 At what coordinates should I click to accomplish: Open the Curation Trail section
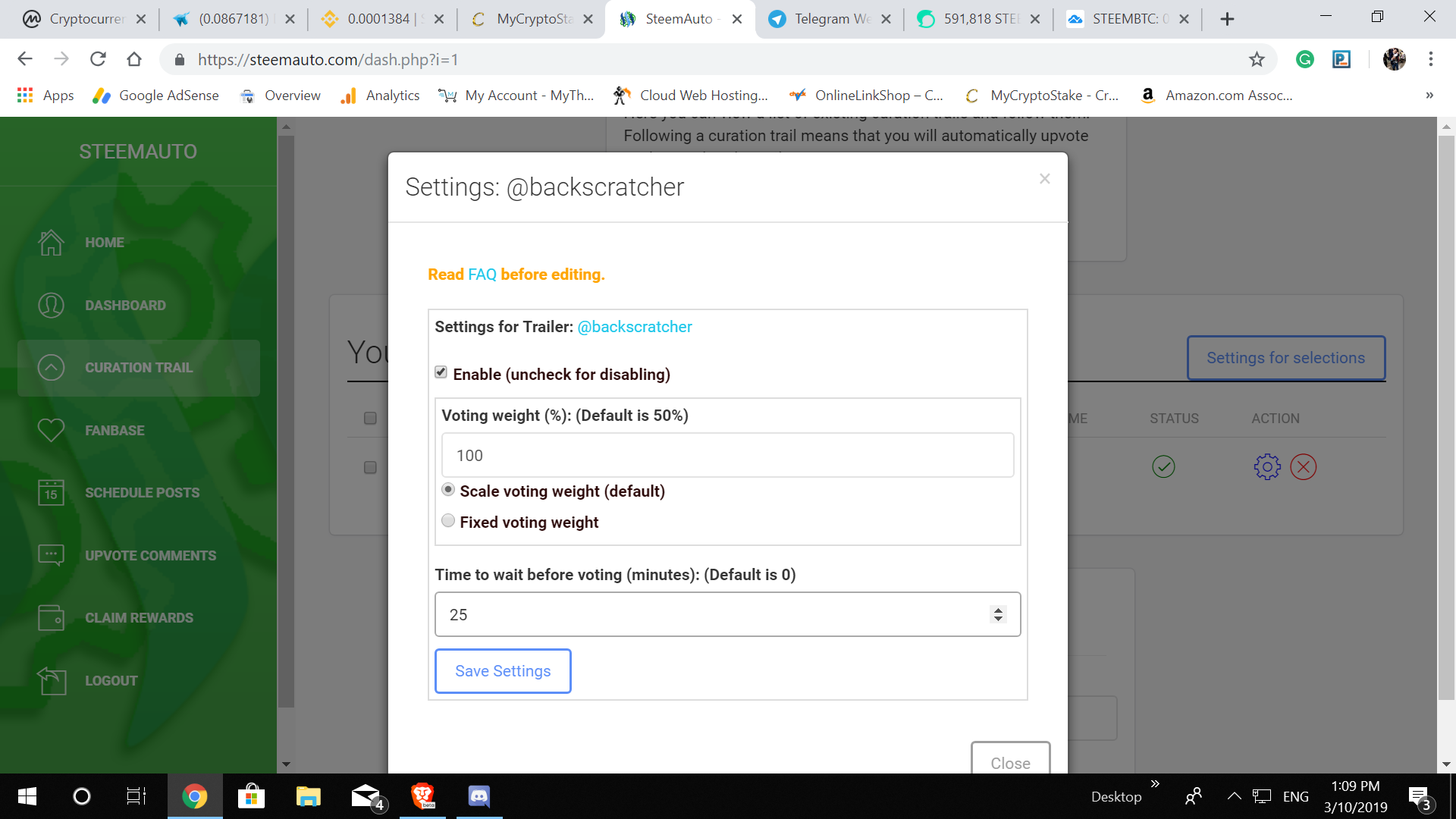pos(138,367)
